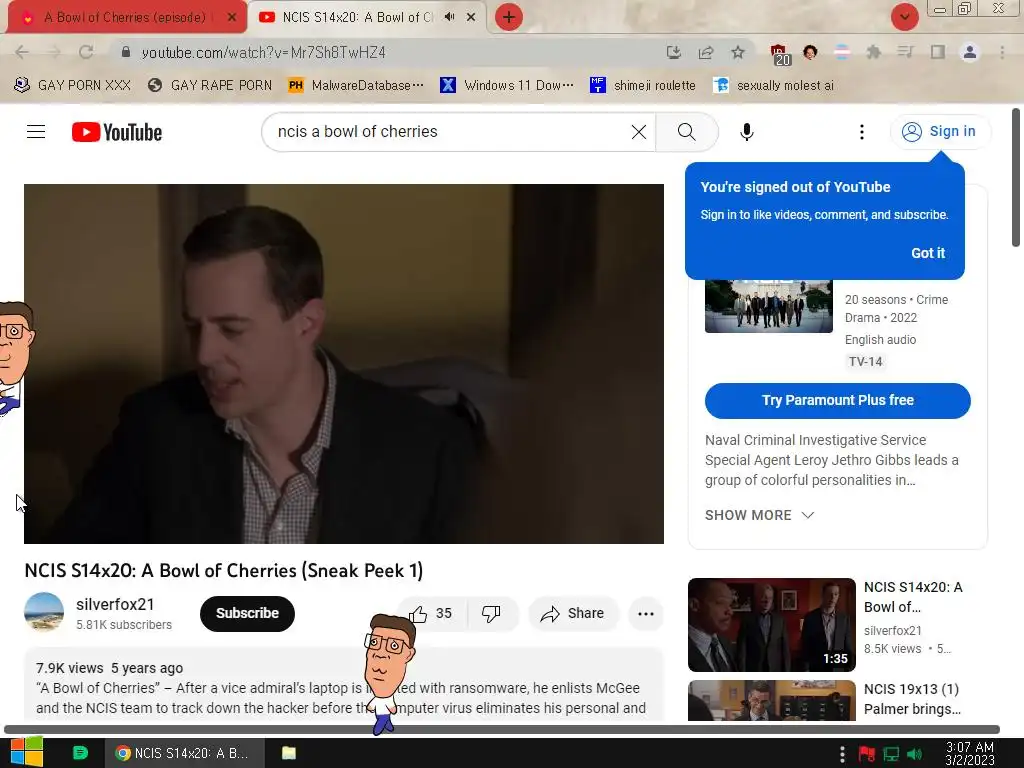The image size is (1024, 768).
Task: Click the vertical page scrollbar
Action: click(x=1016, y=178)
